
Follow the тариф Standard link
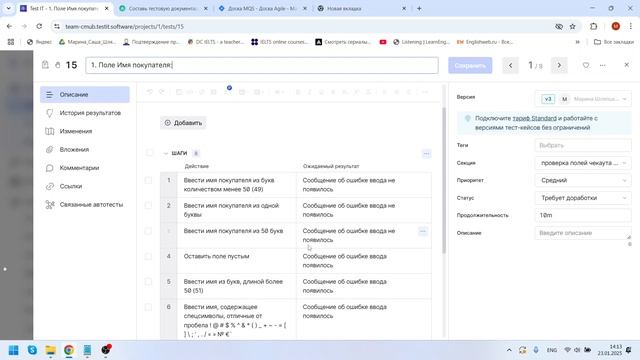534,118
